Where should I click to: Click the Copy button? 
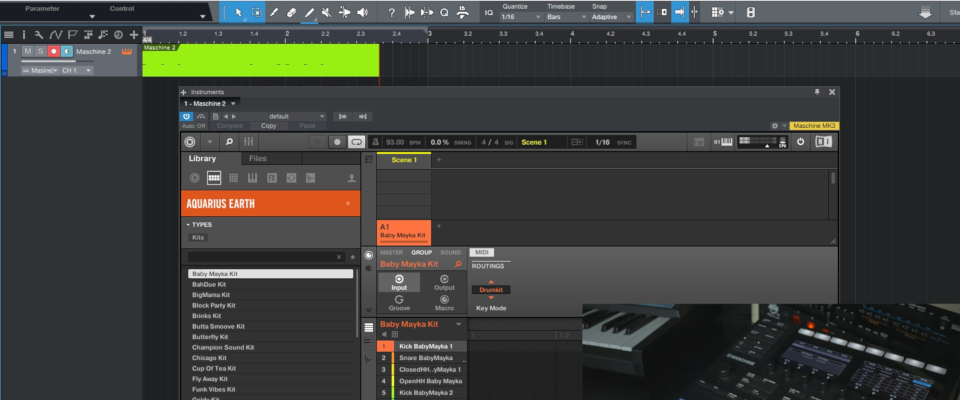coord(269,126)
